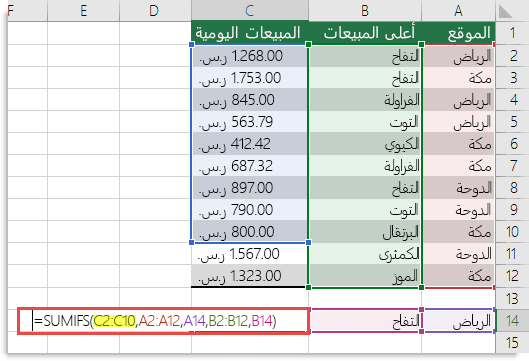Image resolution: width=529 pixels, height=361 pixels.
Task: Click cell with 790.00 value
Action: (250, 210)
